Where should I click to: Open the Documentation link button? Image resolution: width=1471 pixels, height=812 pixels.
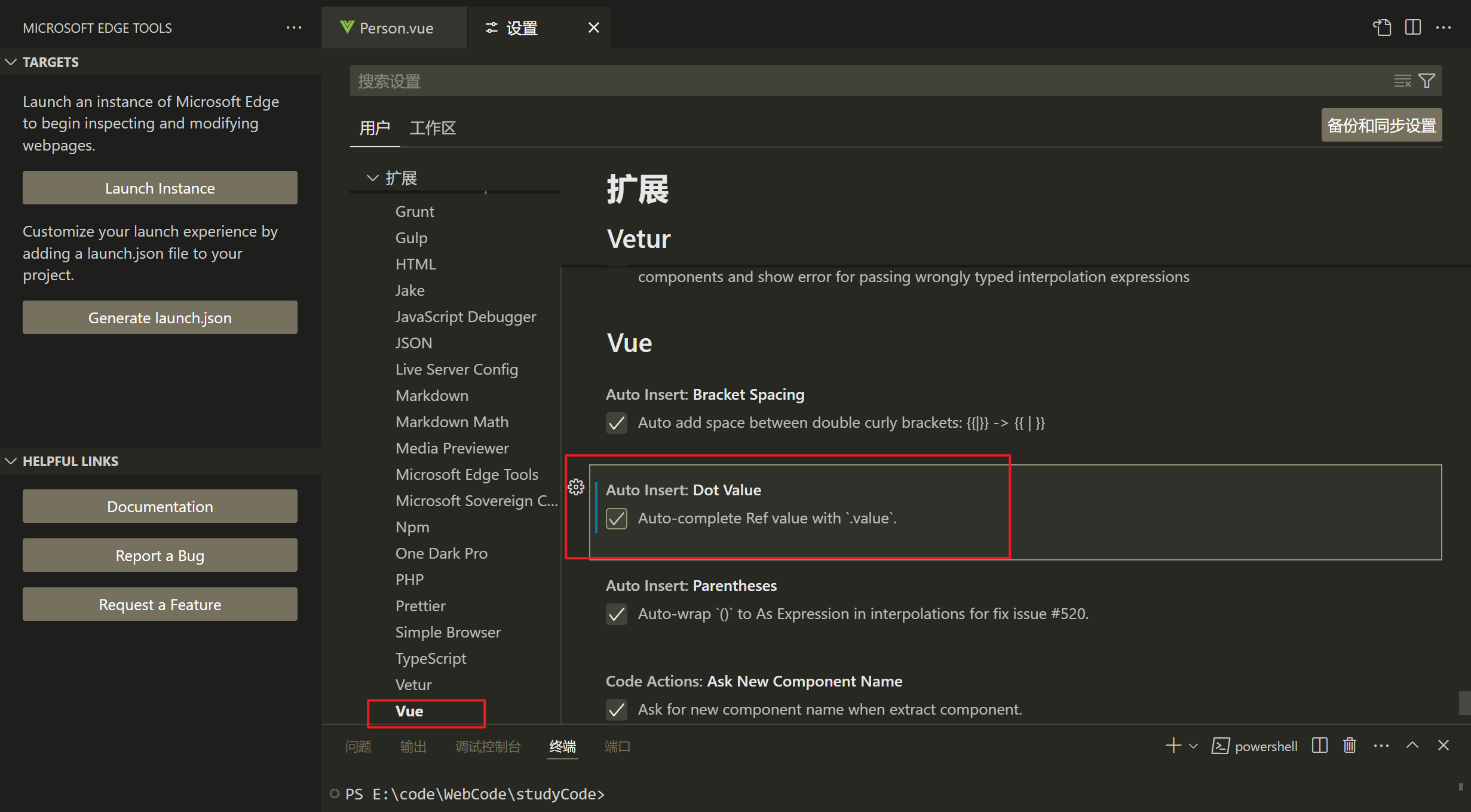(160, 506)
